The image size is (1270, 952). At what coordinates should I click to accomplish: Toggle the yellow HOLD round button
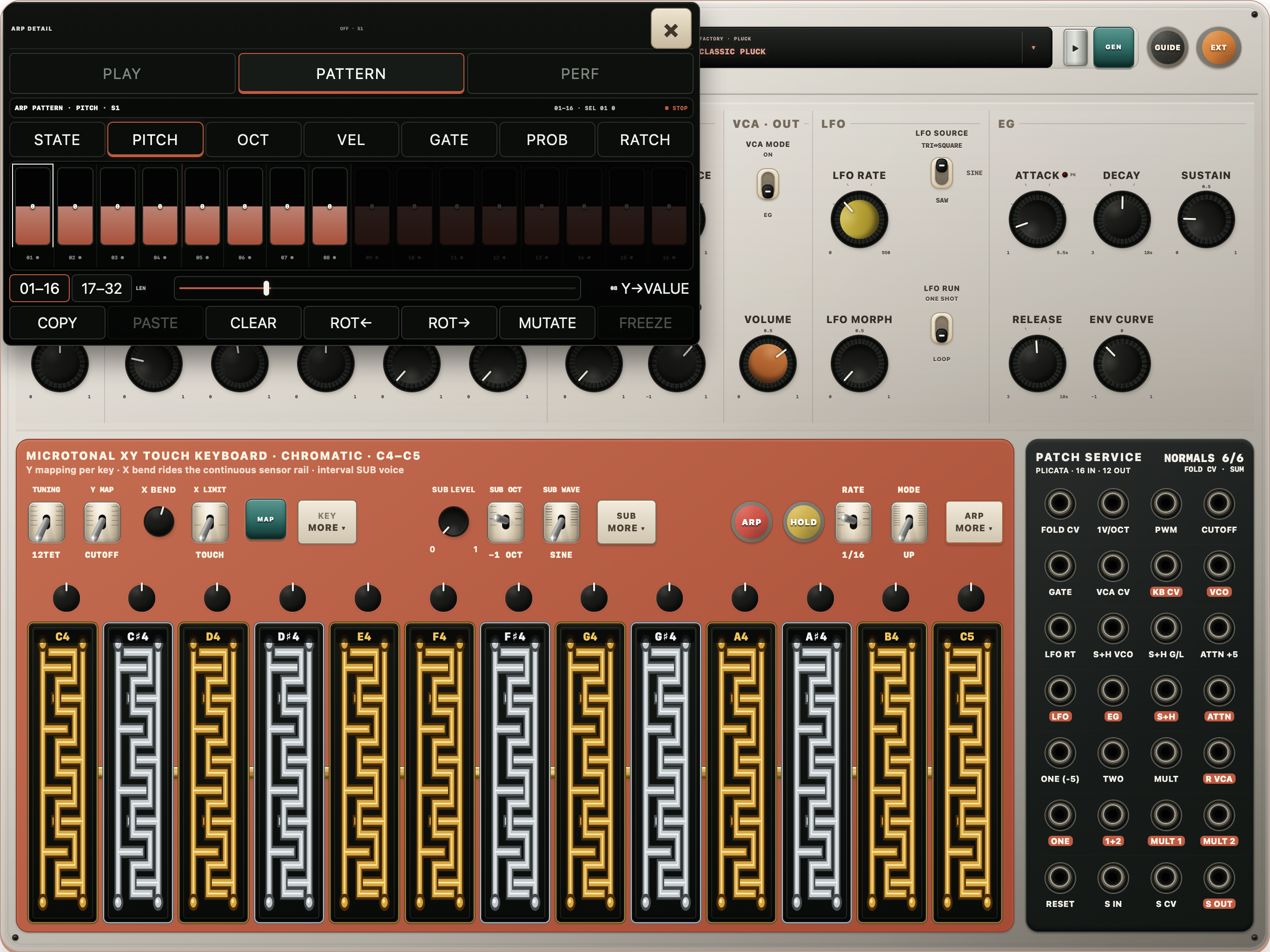click(803, 522)
